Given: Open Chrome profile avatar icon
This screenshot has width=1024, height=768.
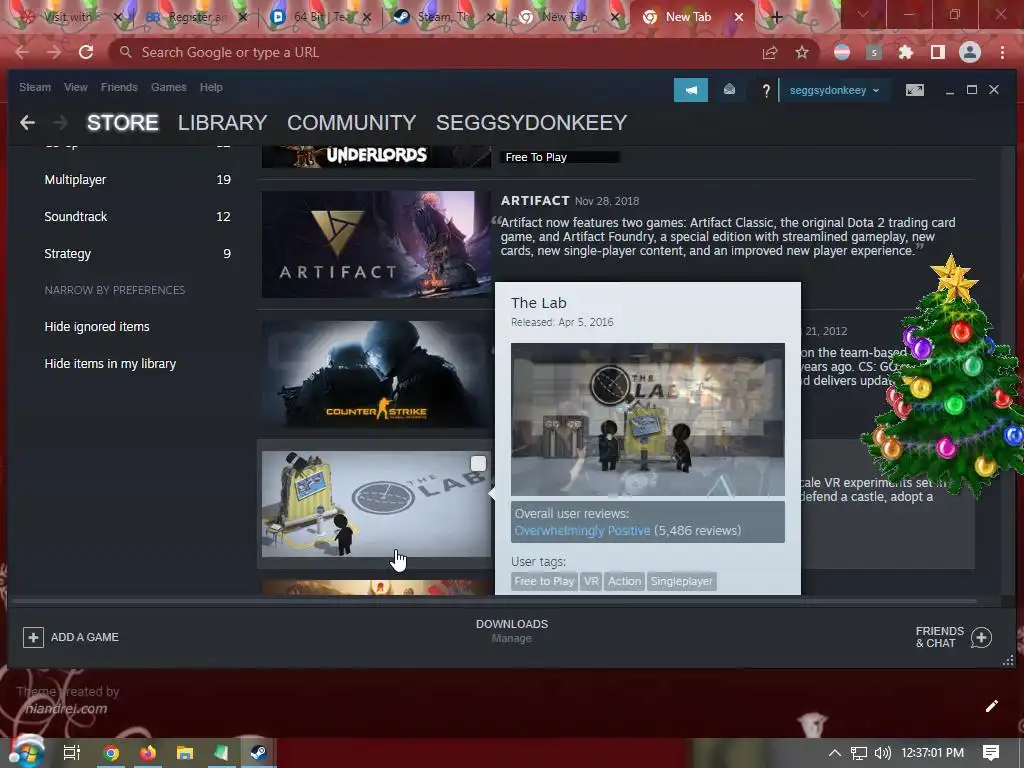Looking at the screenshot, I should coord(970,52).
